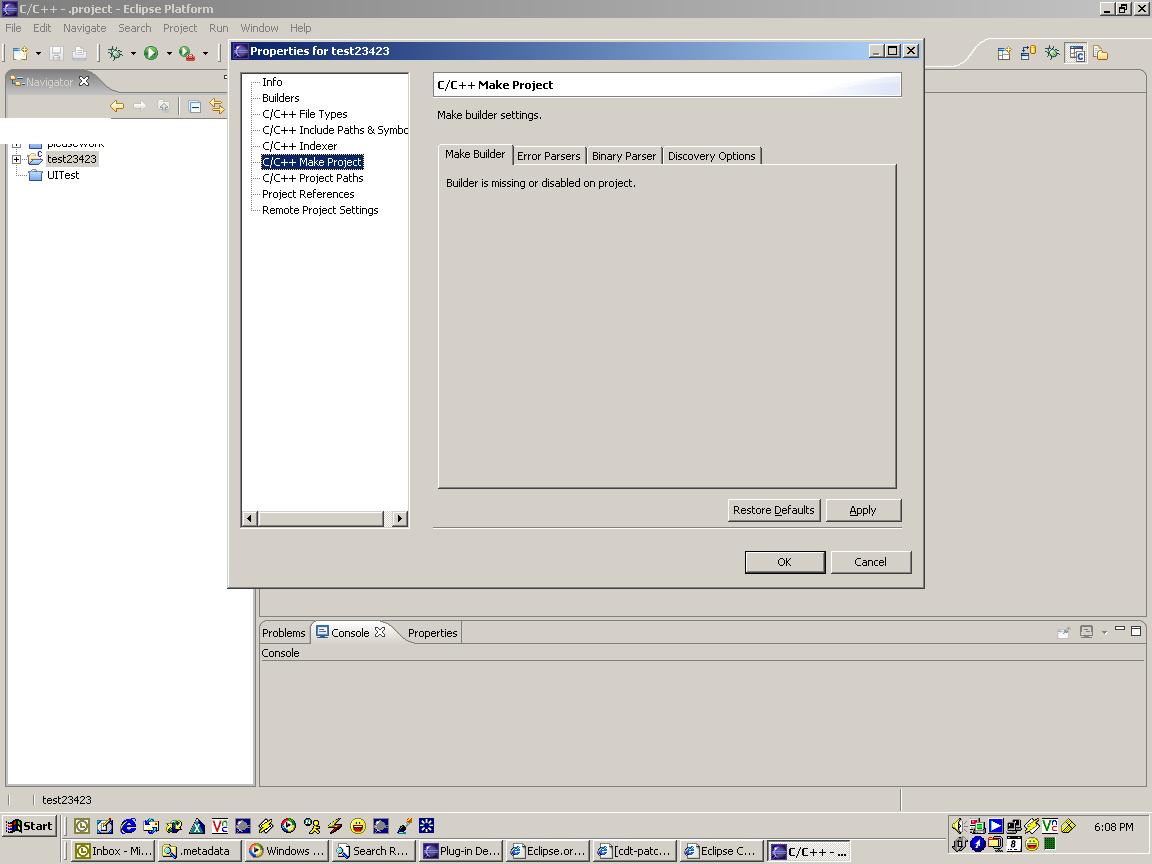
Task: Click the Back arrow in Navigator toolbar
Action: pos(117,107)
